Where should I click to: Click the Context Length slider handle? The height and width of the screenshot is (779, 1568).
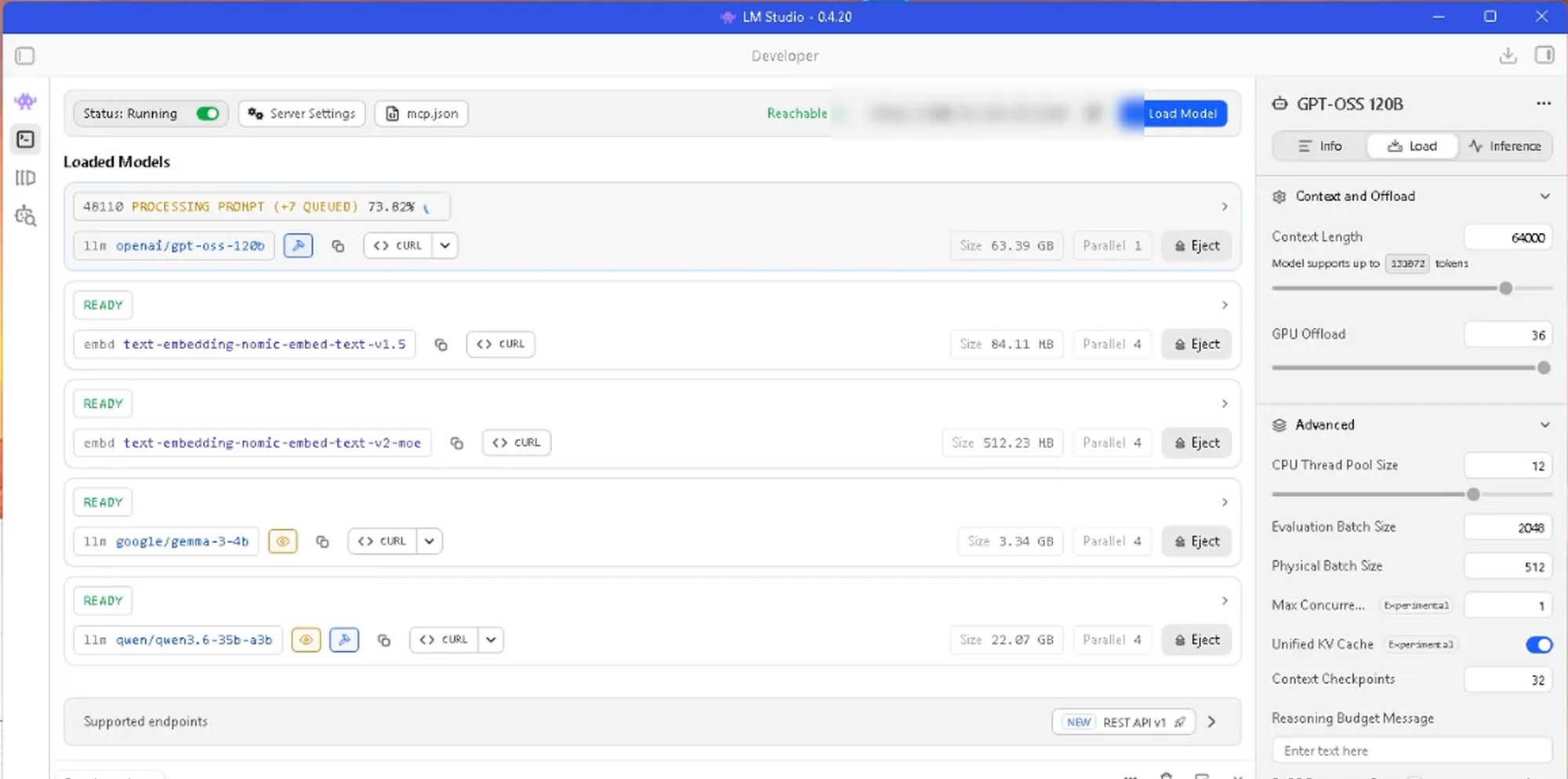coord(1505,289)
